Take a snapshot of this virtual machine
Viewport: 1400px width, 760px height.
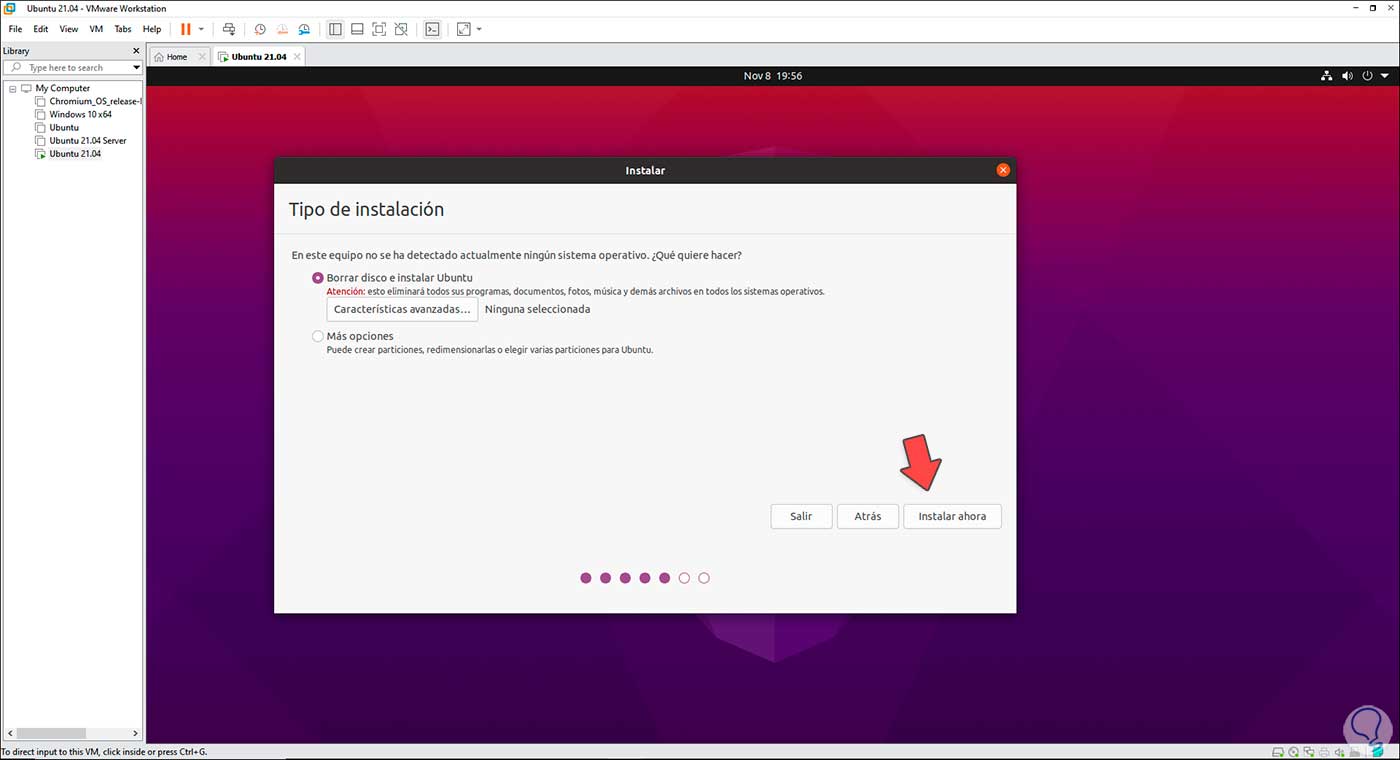pos(260,29)
